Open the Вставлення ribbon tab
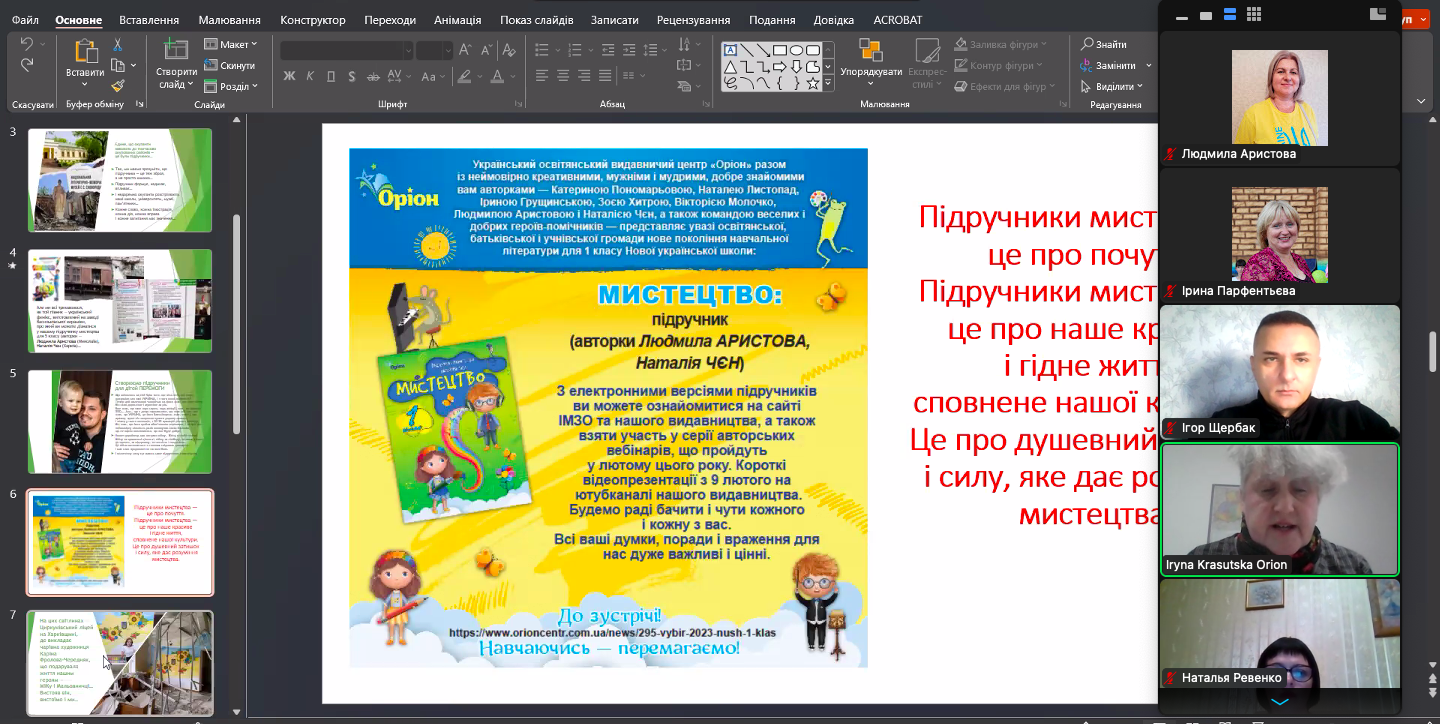 coord(149,20)
